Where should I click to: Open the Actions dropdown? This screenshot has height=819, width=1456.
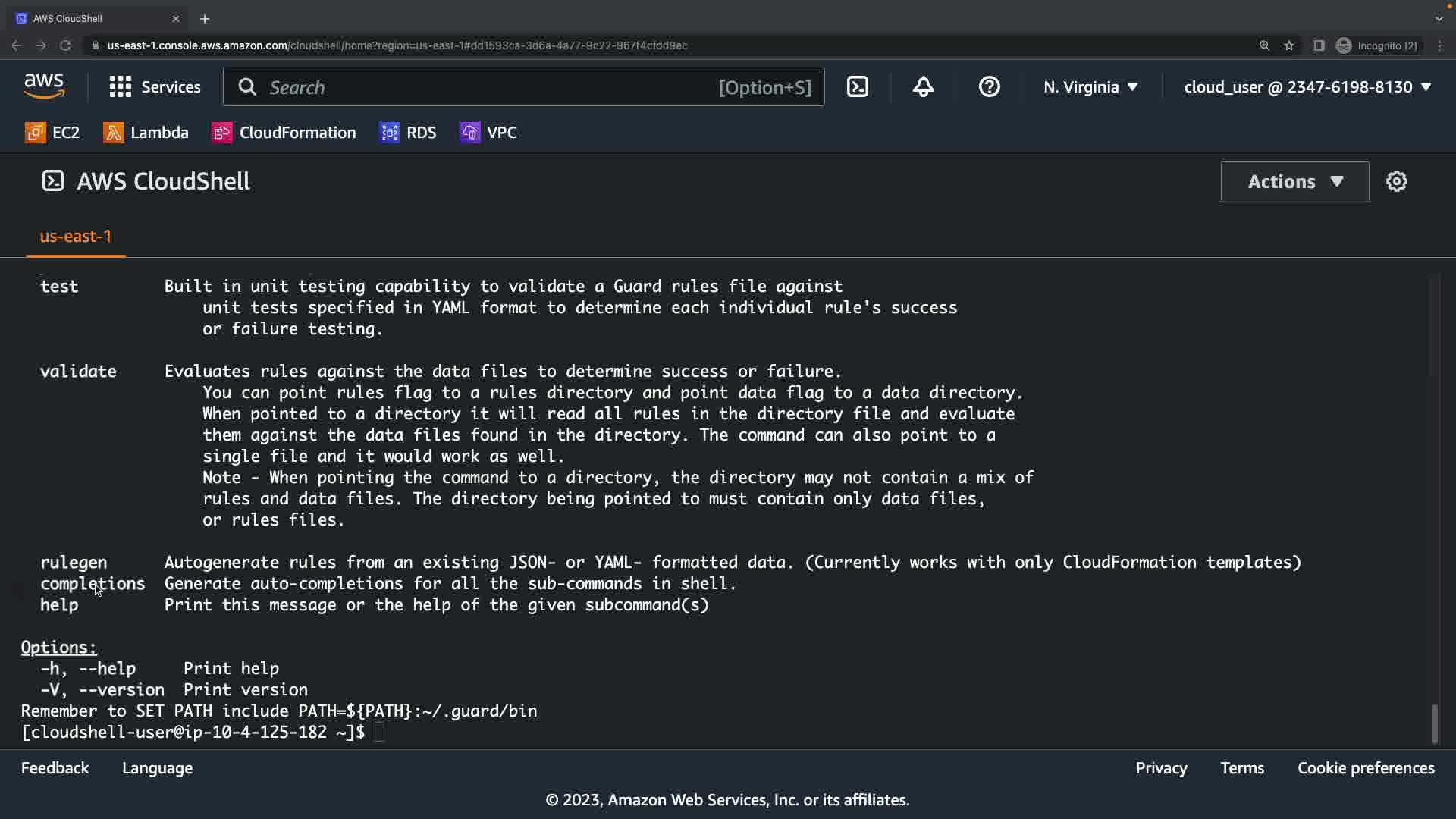(x=1294, y=182)
